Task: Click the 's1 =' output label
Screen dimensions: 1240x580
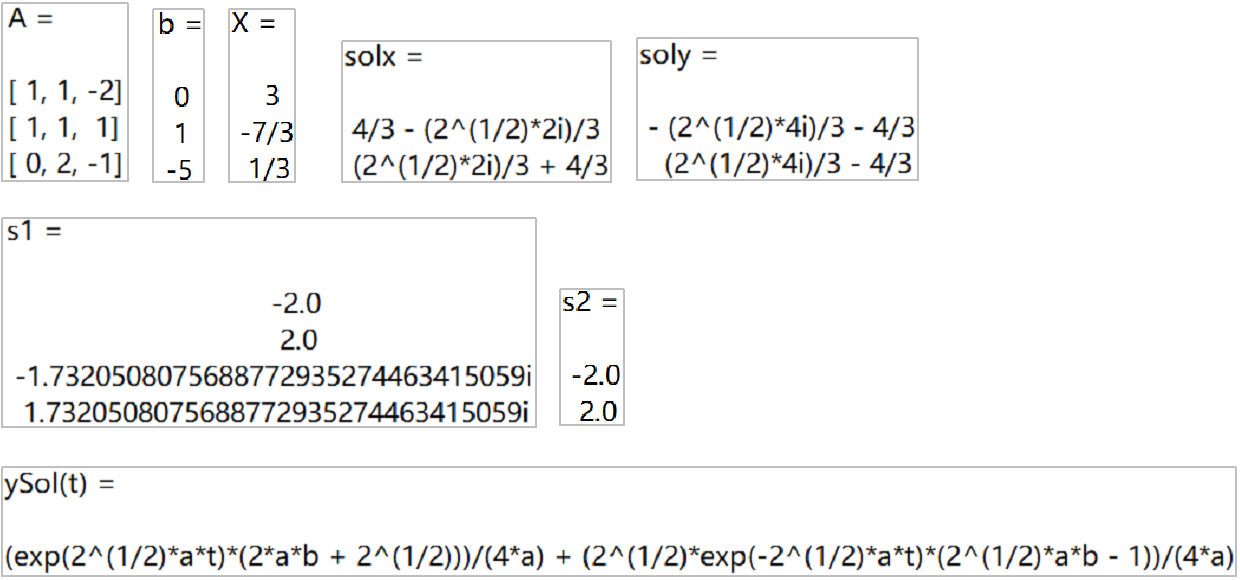Action: 35,232
